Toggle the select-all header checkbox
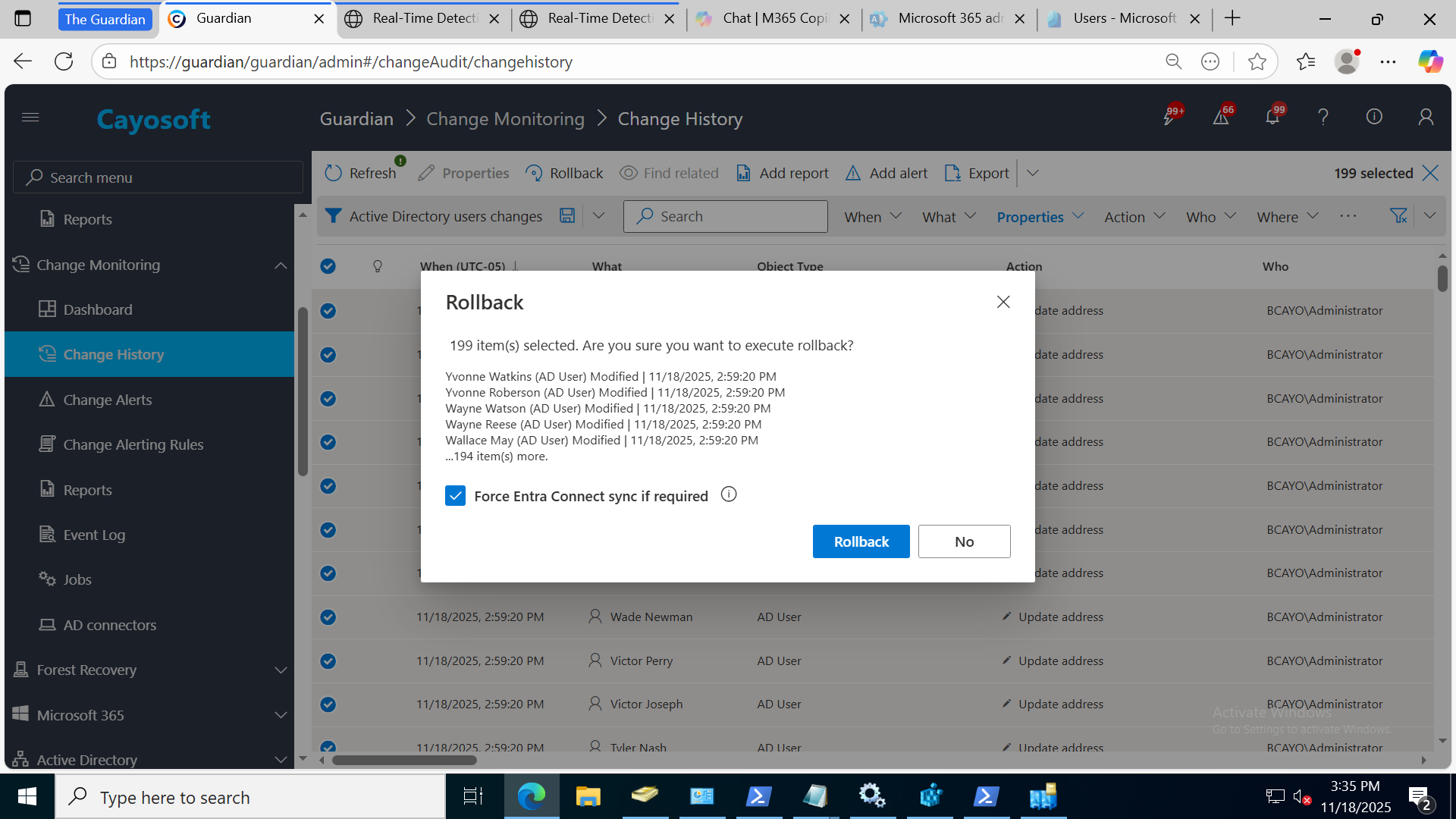This screenshot has height=819, width=1456. [x=328, y=266]
